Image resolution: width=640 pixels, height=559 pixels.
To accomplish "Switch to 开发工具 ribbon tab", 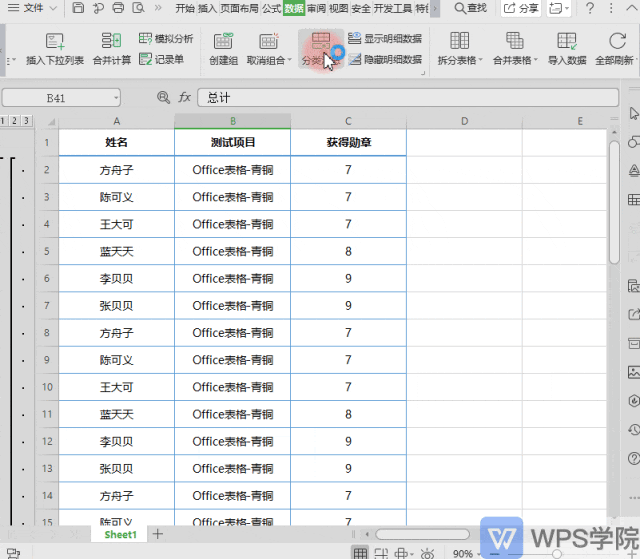I will point(393,8).
